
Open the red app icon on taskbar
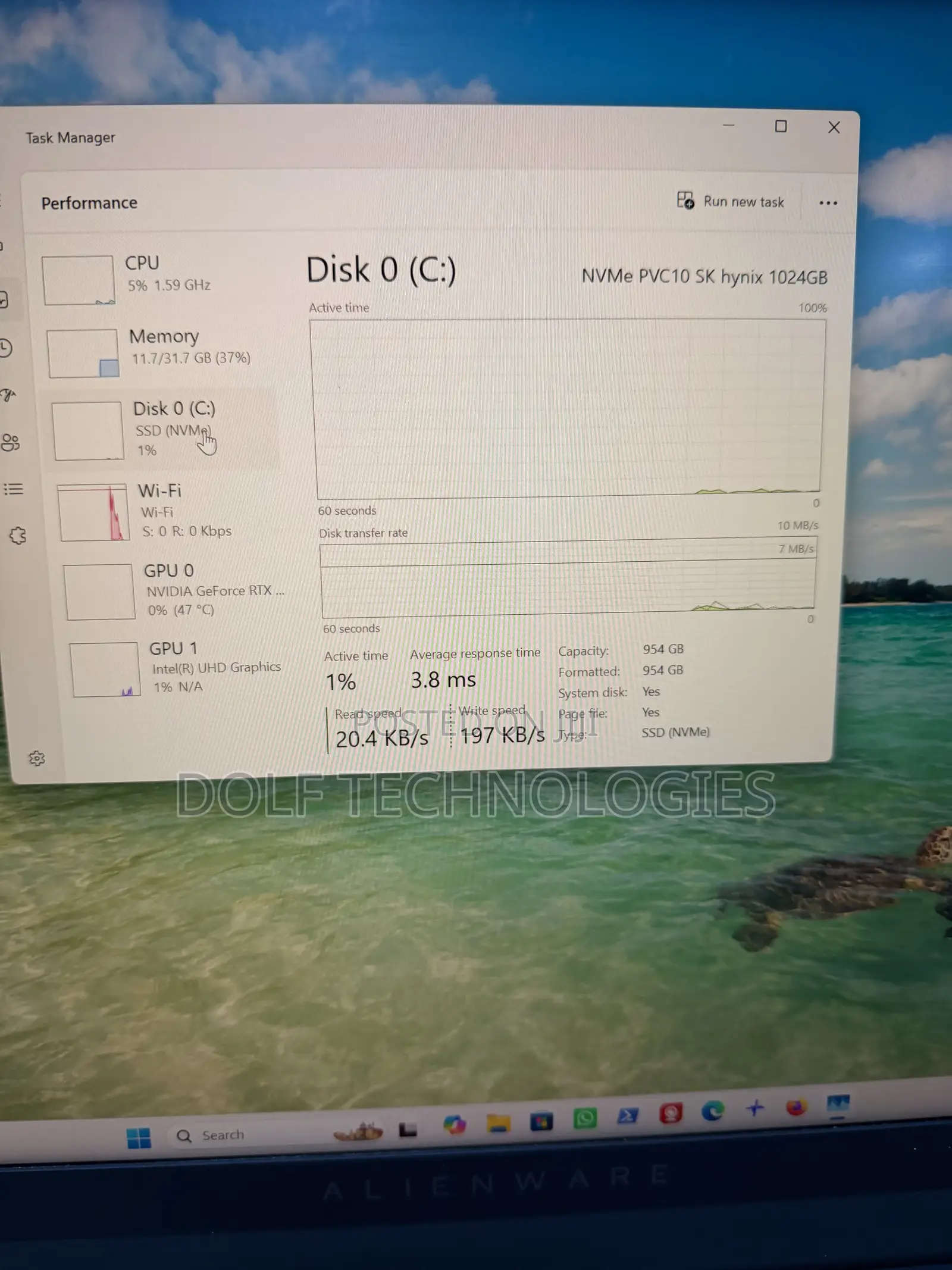[671, 1113]
